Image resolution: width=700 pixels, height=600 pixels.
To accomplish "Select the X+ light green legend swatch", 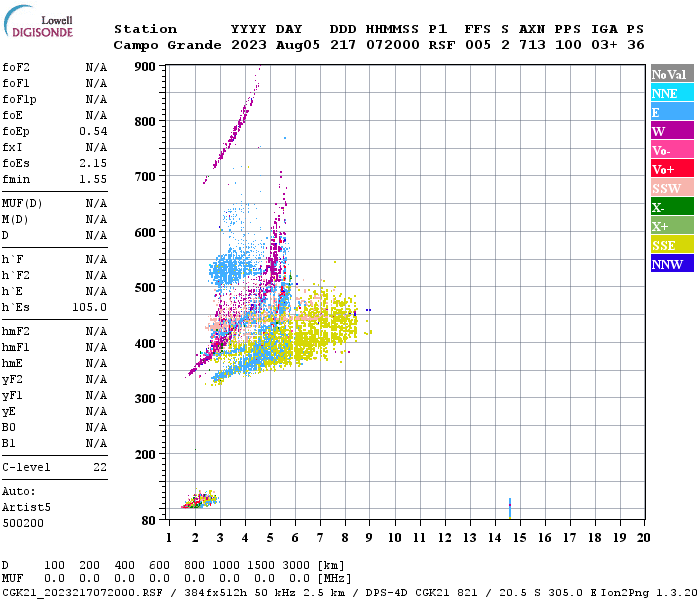I will click(x=672, y=225).
